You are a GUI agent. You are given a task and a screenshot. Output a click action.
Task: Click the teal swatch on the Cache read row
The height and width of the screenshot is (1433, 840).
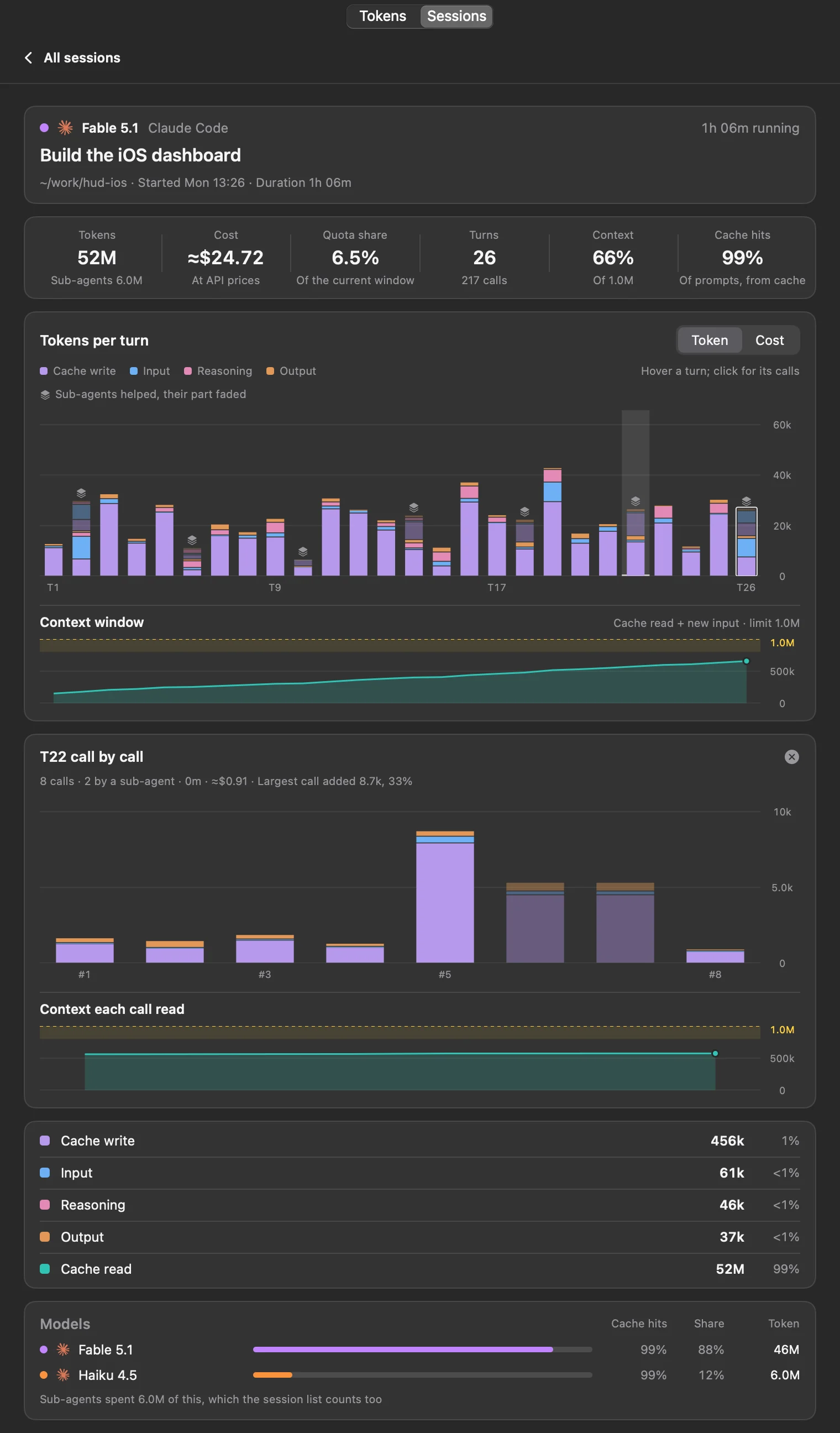(x=45, y=1269)
